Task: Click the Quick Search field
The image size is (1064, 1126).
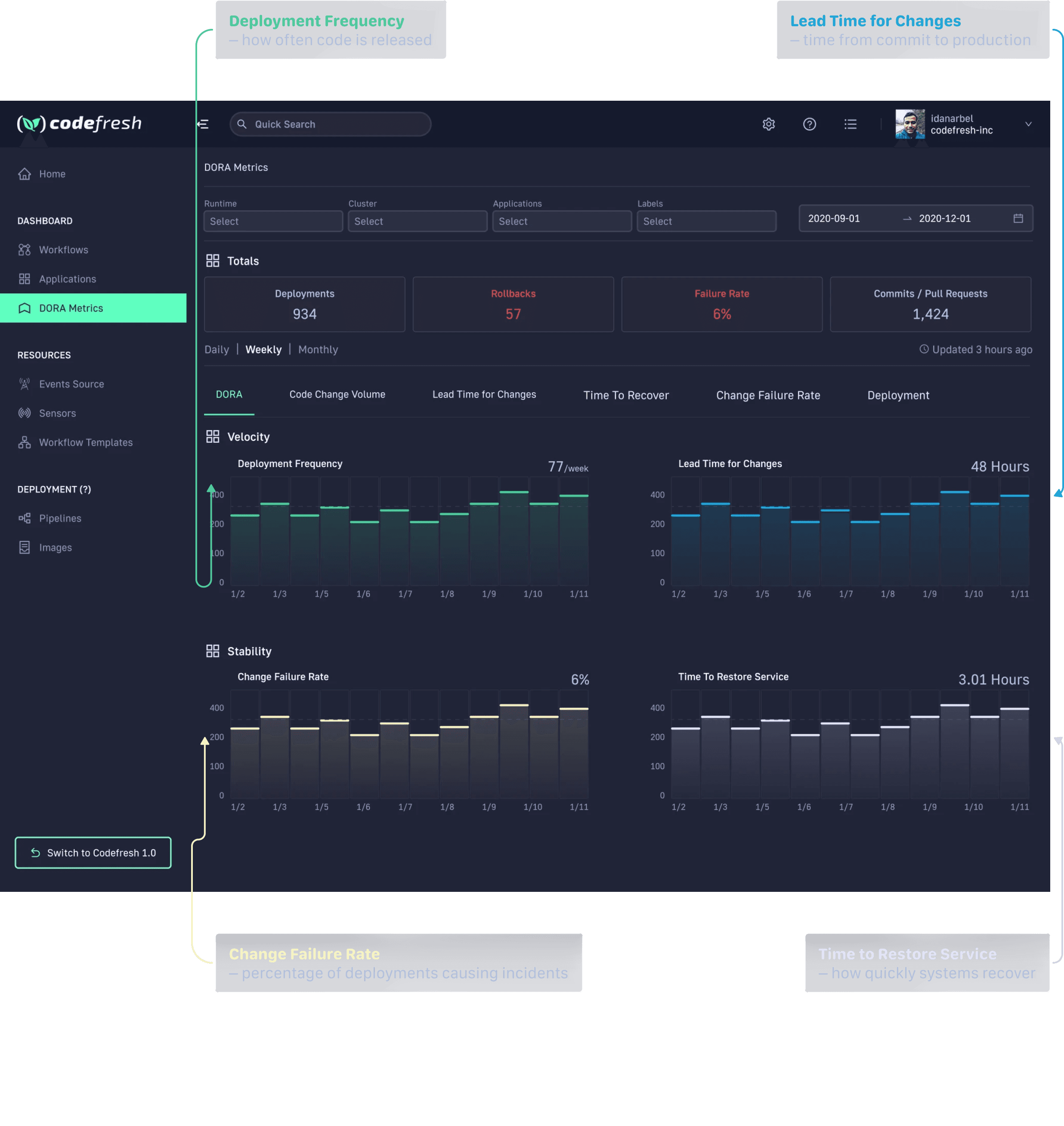Action: (x=330, y=124)
